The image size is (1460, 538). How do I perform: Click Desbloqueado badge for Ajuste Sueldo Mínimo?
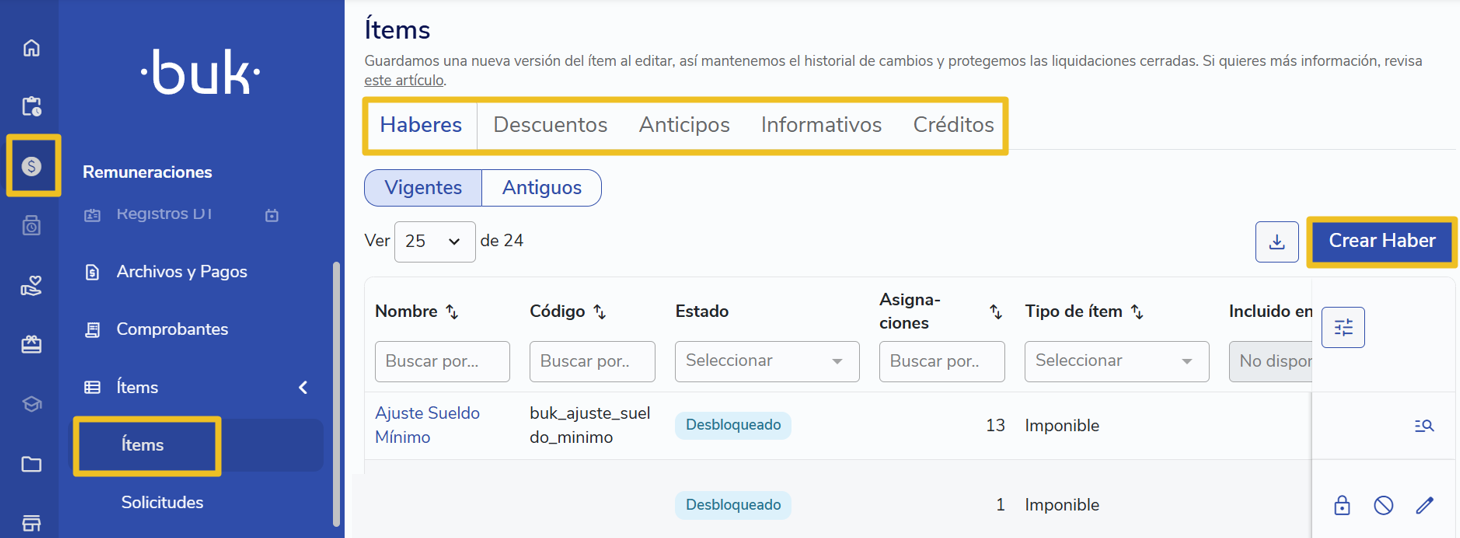[x=733, y=425]
